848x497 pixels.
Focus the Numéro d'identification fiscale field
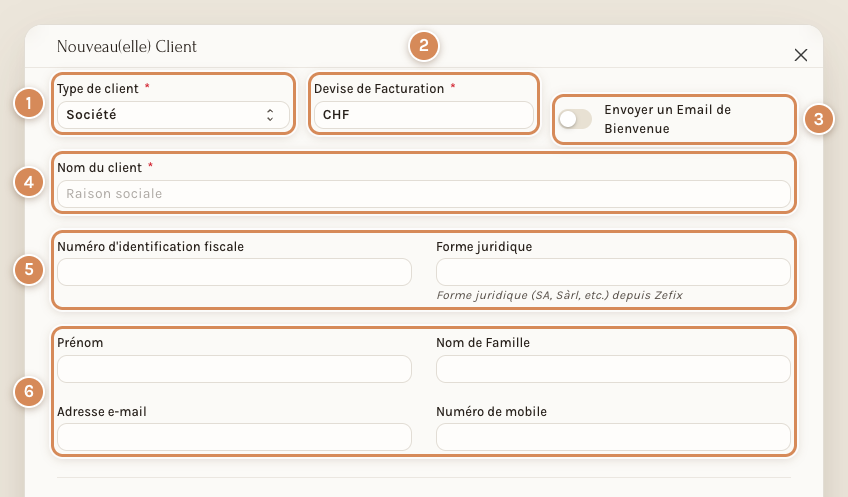point(234,272)
